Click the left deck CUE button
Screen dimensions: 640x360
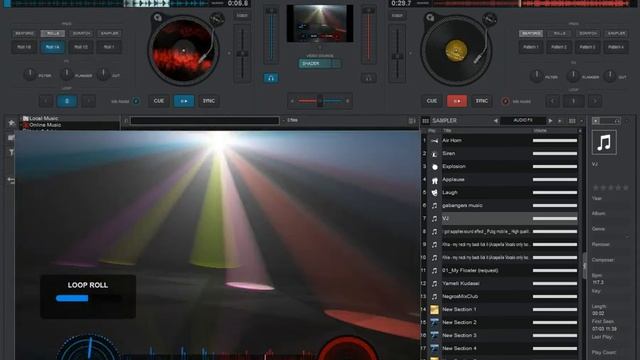159,101
